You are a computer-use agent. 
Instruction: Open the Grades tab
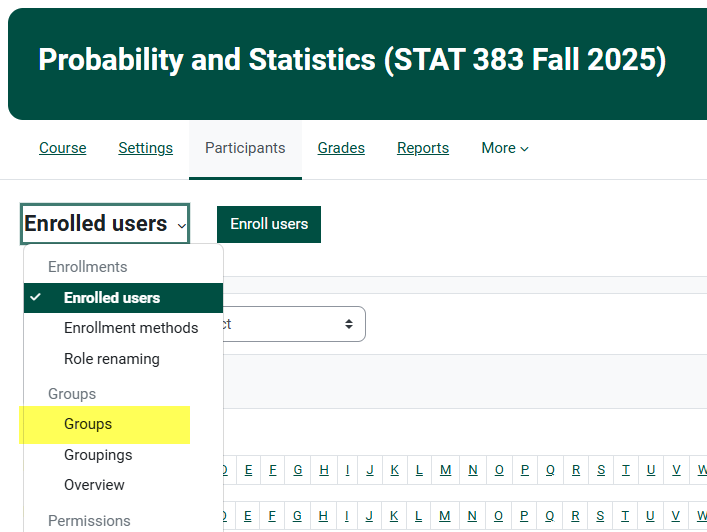[341, 148]
